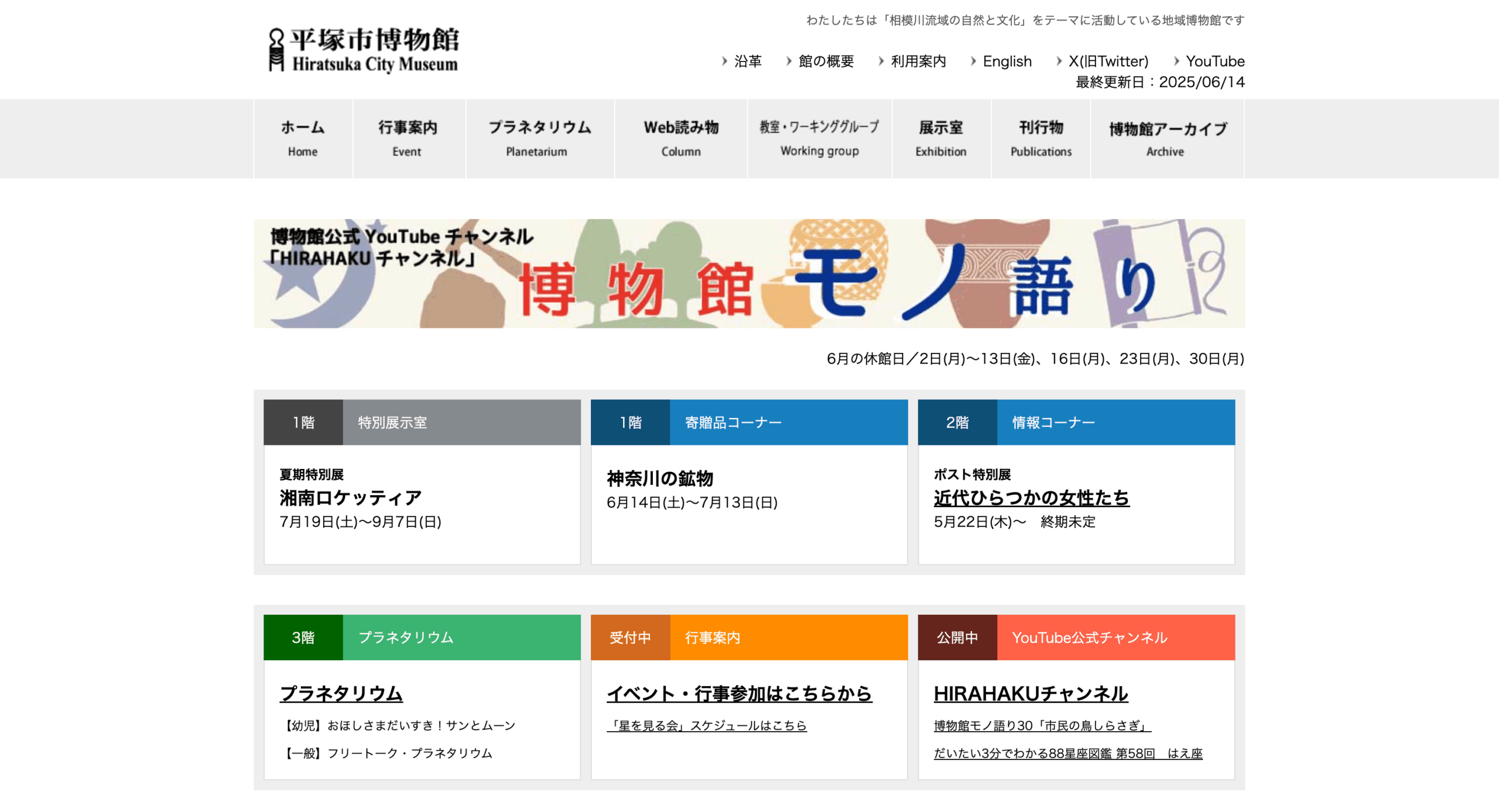This screenshot has height=812, width=1499.
Task: Select the プラネタリウム Planetarium menu tab
Action: coord(539,139)
